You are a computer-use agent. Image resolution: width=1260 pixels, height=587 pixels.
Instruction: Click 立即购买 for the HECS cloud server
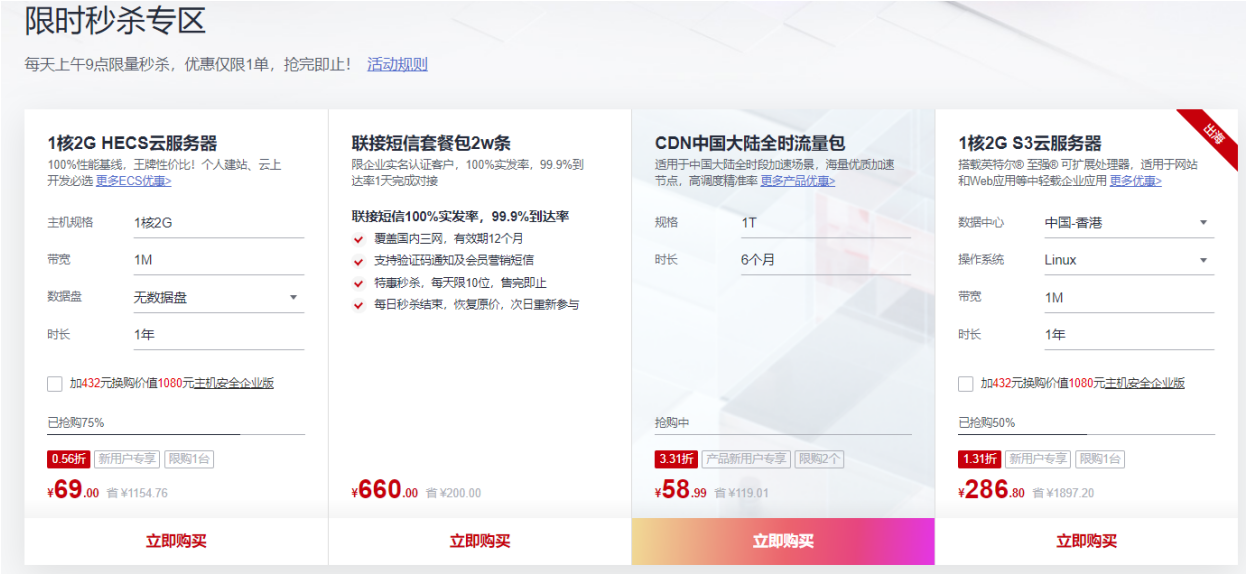pyautogui.click(x=176, y=541)
